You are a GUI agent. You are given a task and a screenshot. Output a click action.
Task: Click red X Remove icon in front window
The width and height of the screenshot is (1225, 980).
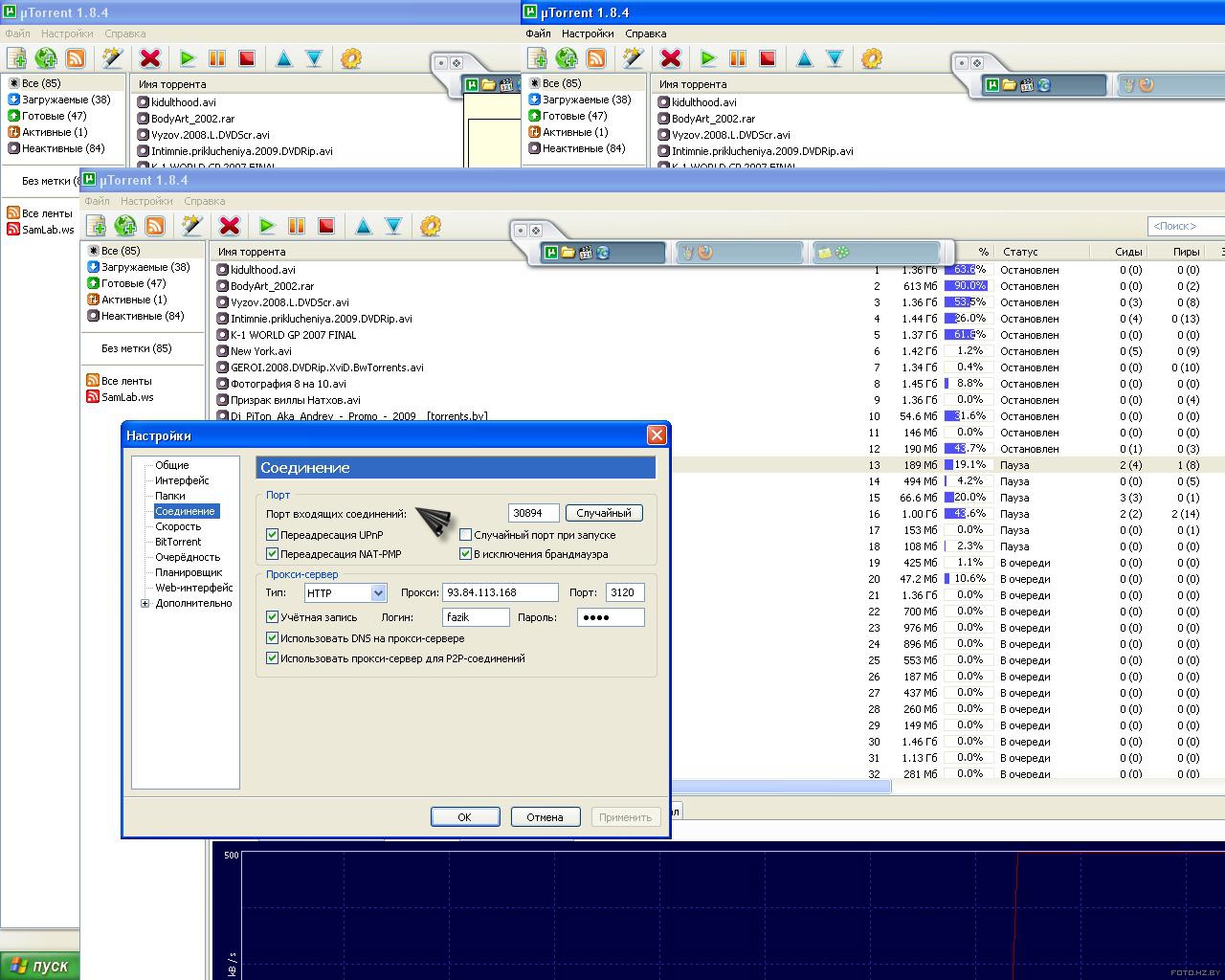[230, 226]
